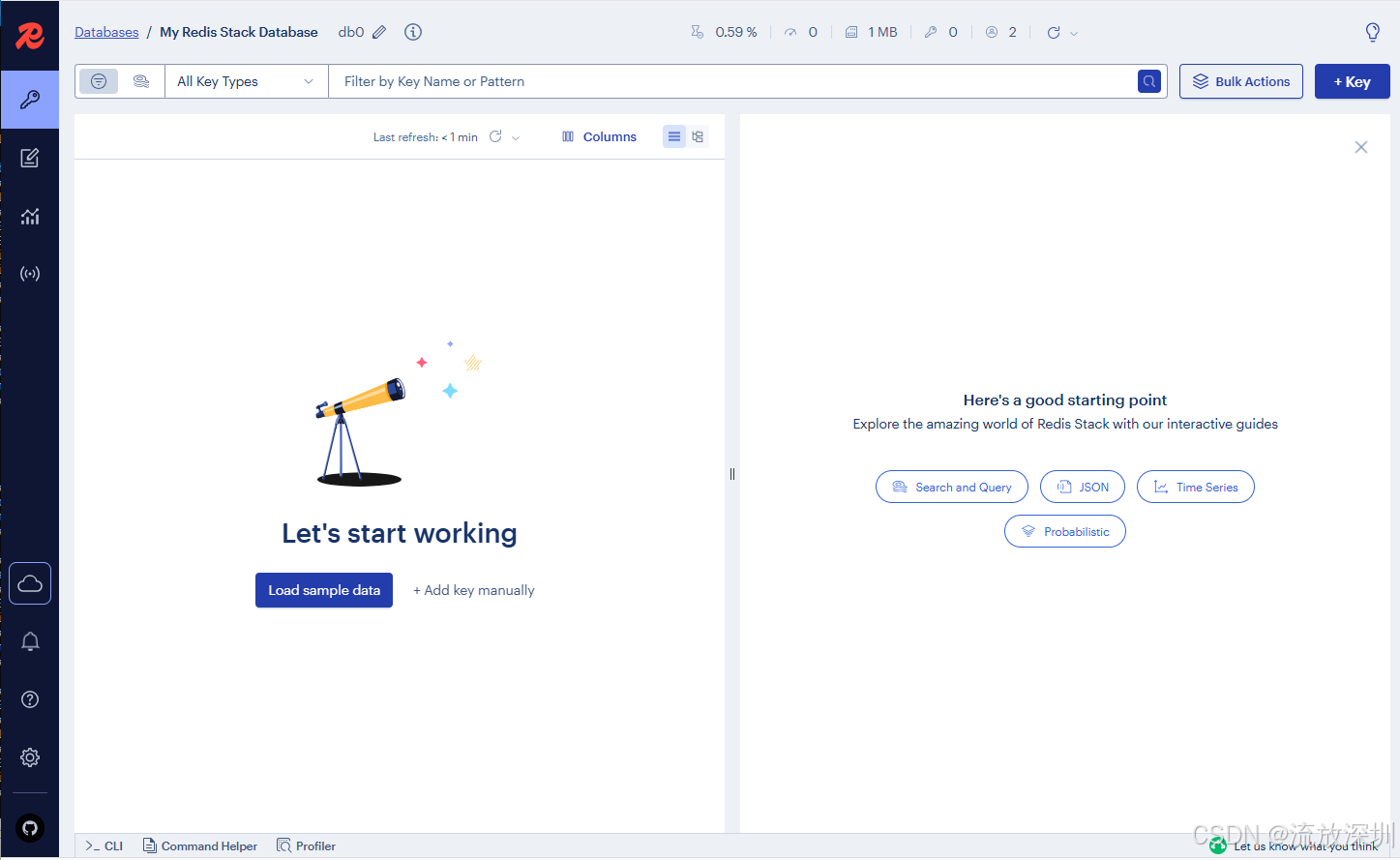Click the commands per second metric
The width and height of the screenshot is (1400, 860).
click(801, 32)
